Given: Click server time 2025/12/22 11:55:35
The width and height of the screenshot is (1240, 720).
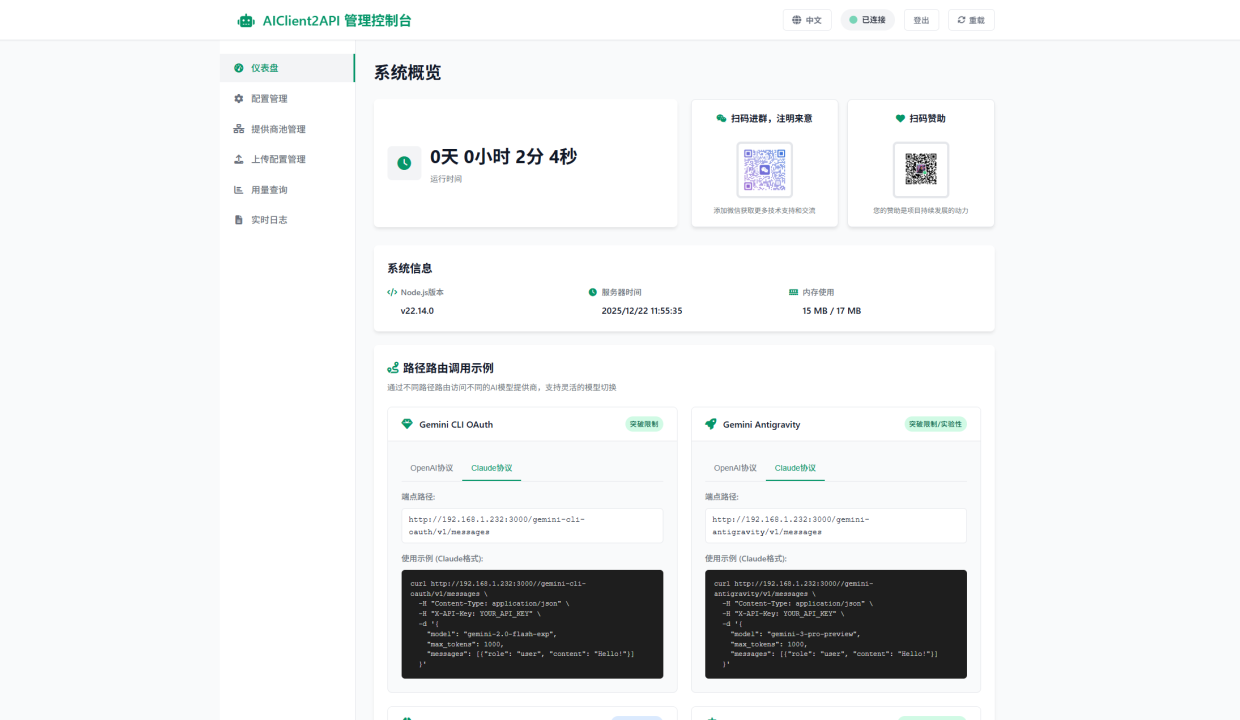Looking at the screenshot, I should click(642, 311).
